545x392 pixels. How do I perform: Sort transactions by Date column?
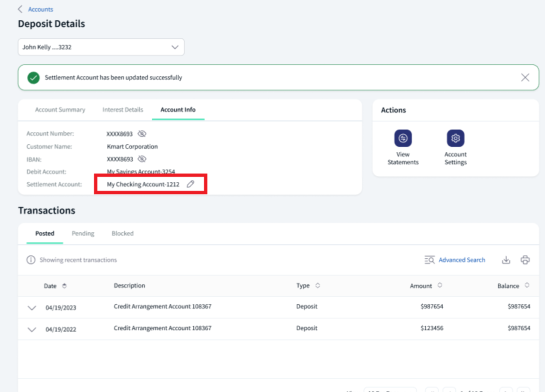(64, 286)
